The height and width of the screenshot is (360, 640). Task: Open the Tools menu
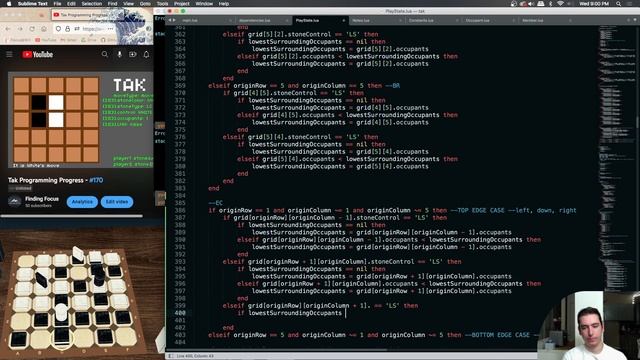point(162,4)
